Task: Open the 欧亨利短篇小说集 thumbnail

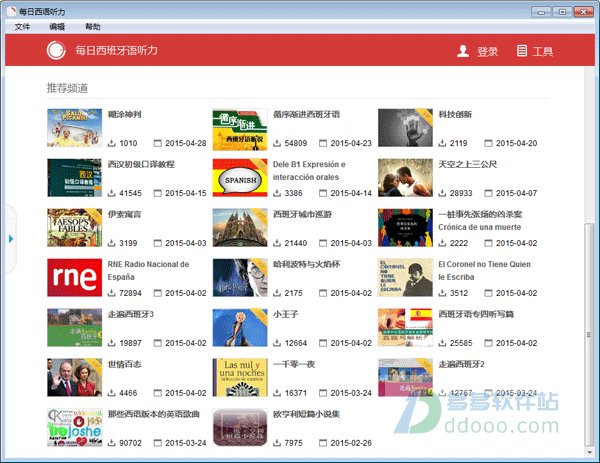Action: pos(240,427)
